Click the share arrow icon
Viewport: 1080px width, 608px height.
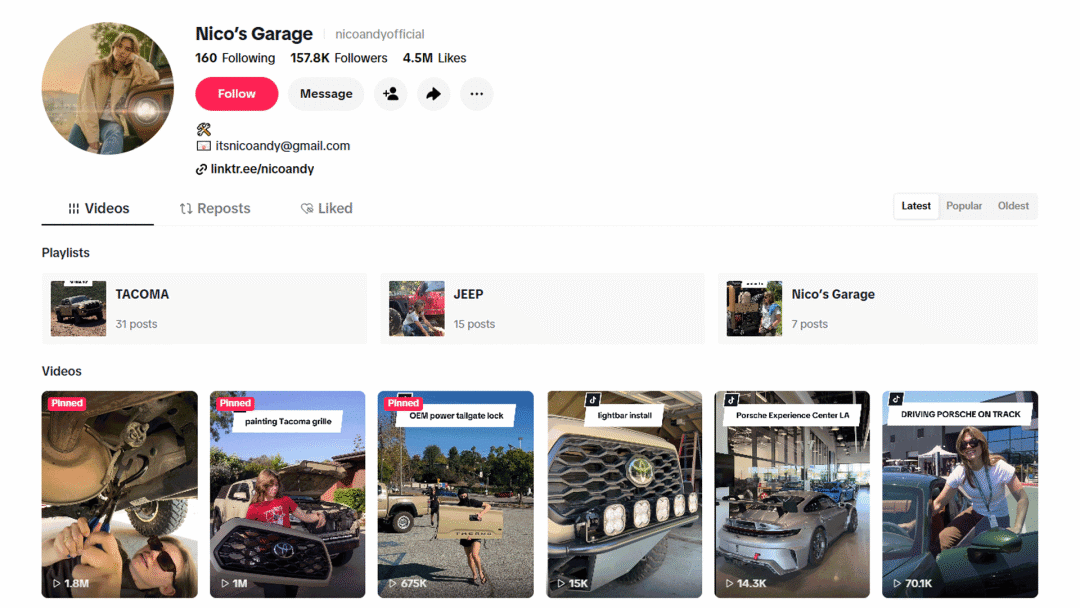433,94
